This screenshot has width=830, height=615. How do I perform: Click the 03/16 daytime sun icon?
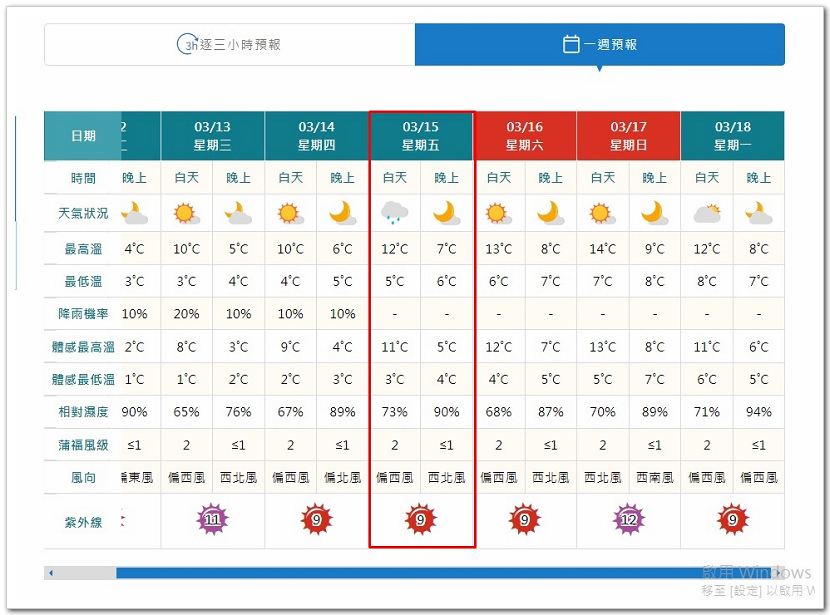tap(498, 213)
